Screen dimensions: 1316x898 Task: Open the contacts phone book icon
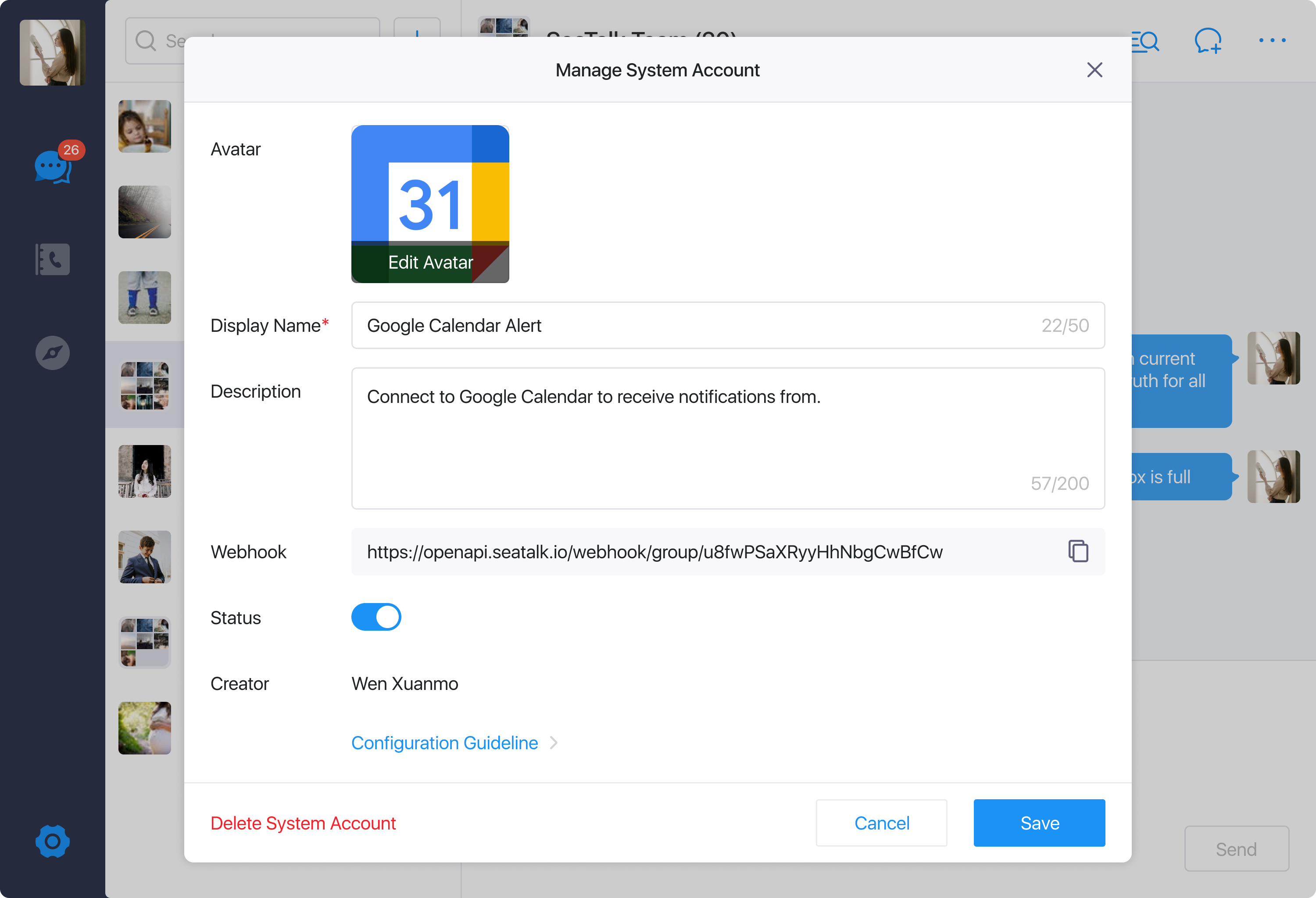click(x=53, y=259)
